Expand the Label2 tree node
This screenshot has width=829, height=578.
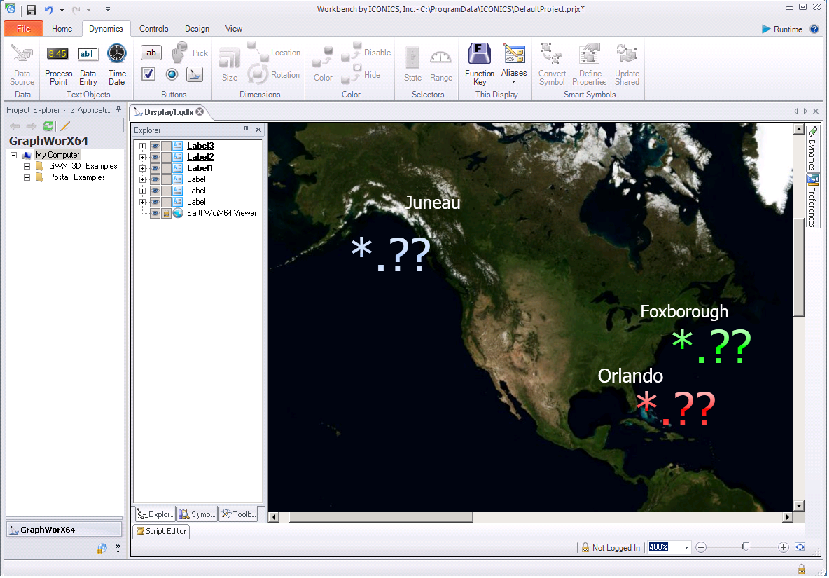pyautogui.click(x=143, y=157)
